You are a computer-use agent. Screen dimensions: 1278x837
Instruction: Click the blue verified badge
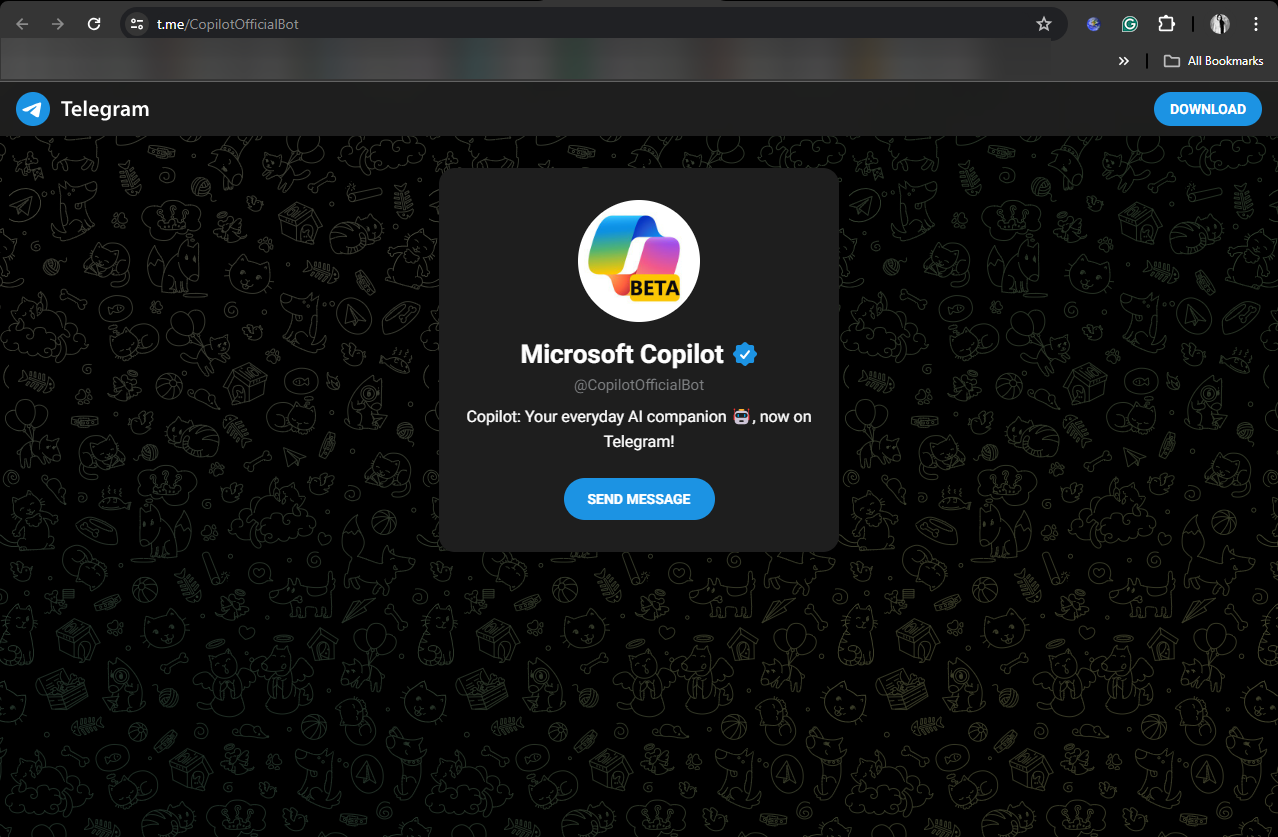pyautogui.click(x=745, y=354)
